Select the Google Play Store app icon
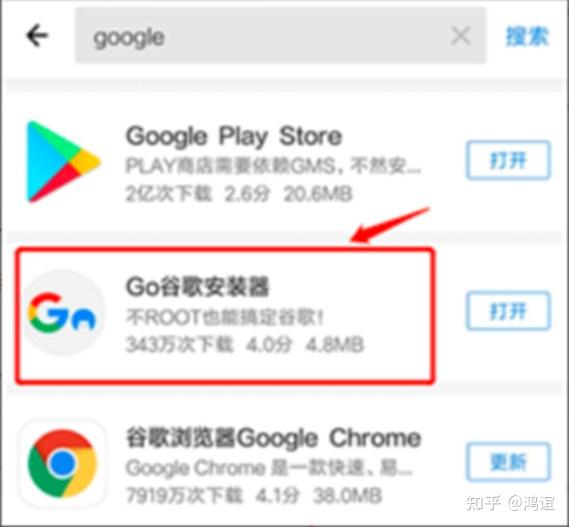This screenshot has width=569, height=527. coord(63,162)
